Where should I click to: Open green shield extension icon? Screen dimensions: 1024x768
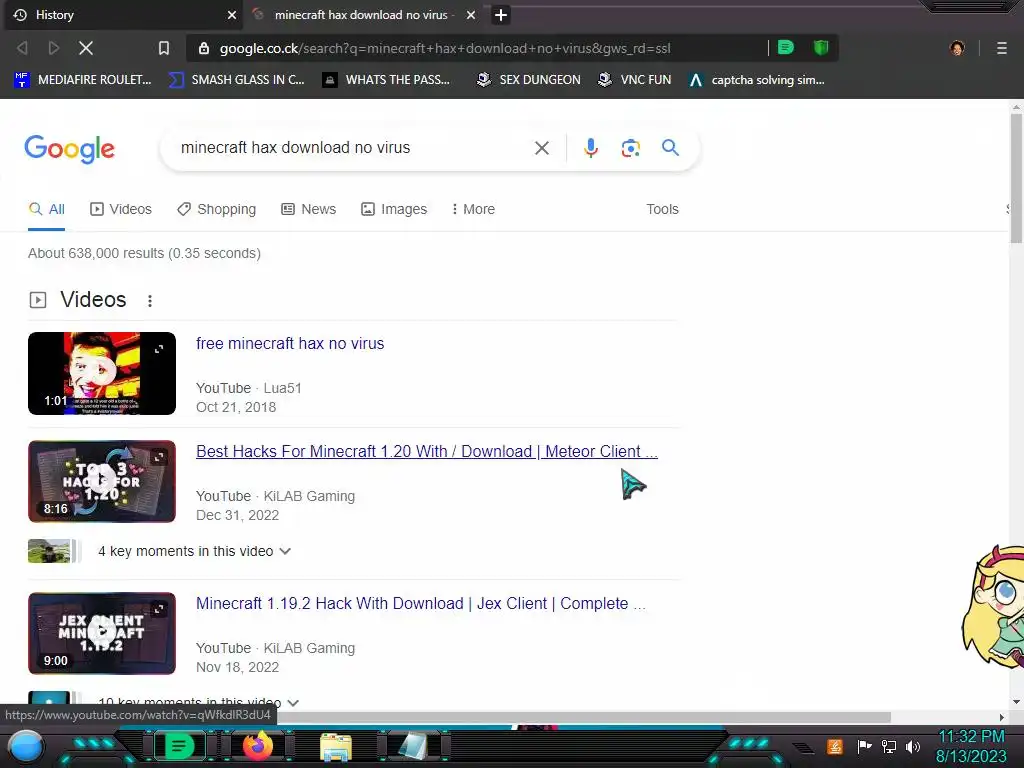point(821,47)
